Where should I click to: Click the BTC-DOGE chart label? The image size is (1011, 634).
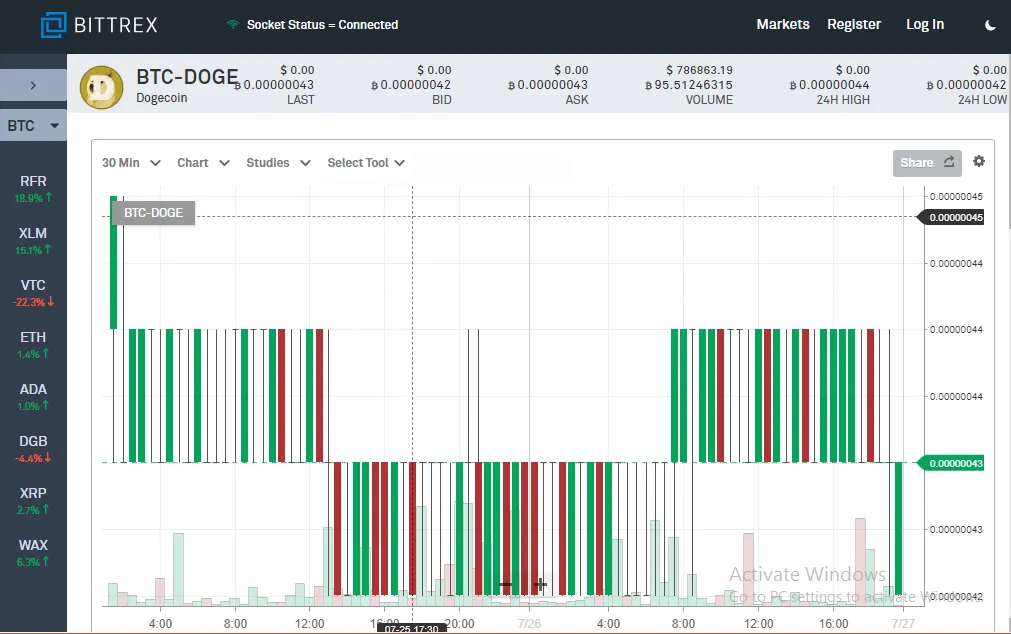click(x=153, y=213)
